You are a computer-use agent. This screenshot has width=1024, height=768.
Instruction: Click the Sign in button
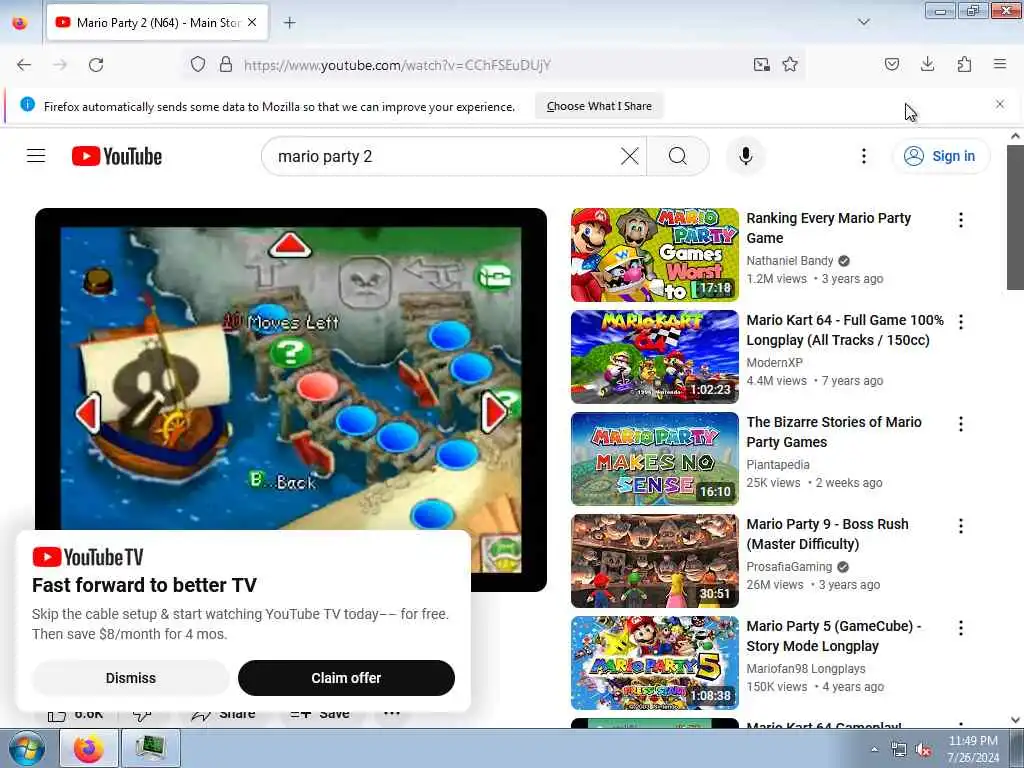click(x=941, y=156)
